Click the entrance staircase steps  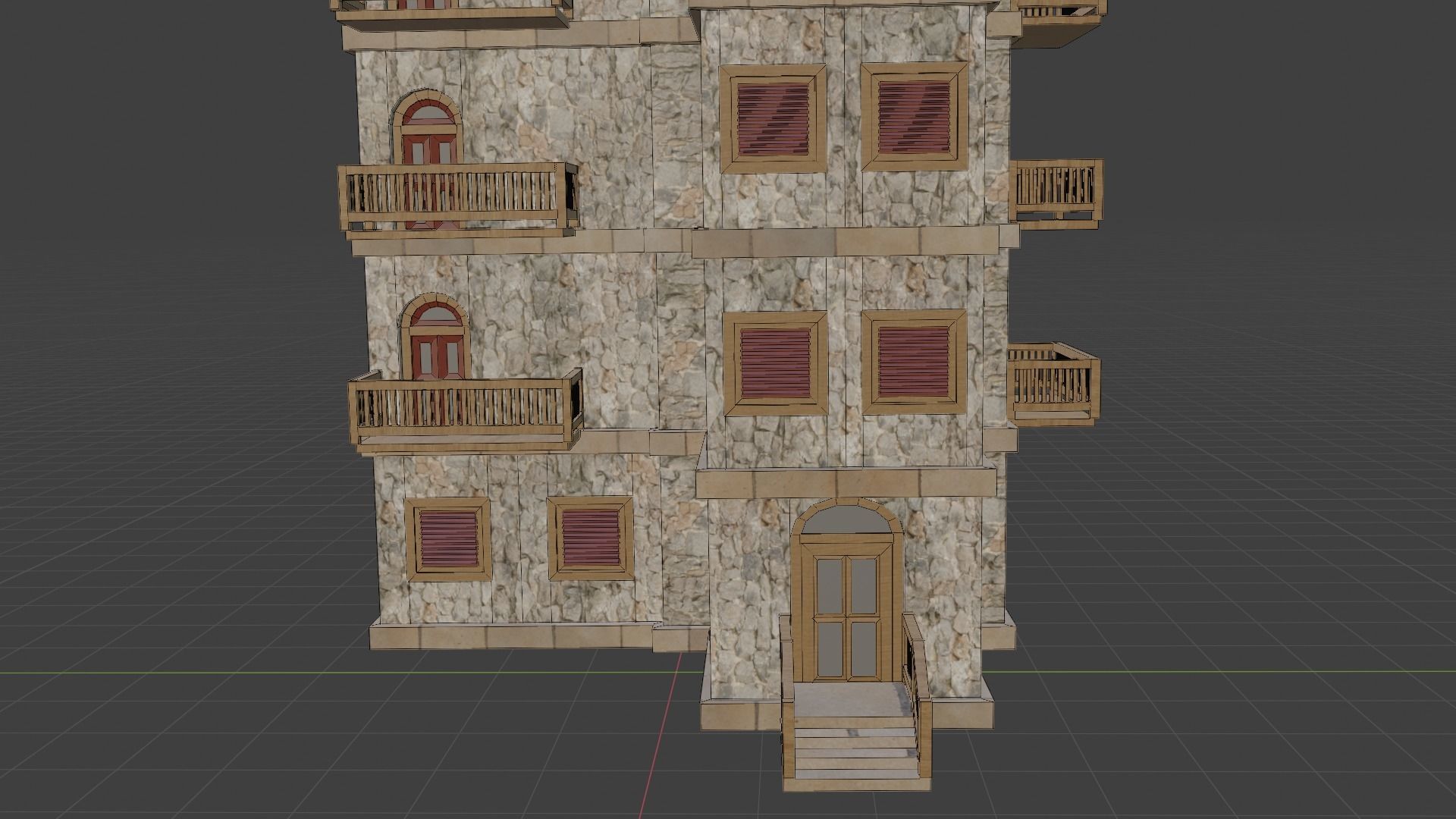point(856,748)
